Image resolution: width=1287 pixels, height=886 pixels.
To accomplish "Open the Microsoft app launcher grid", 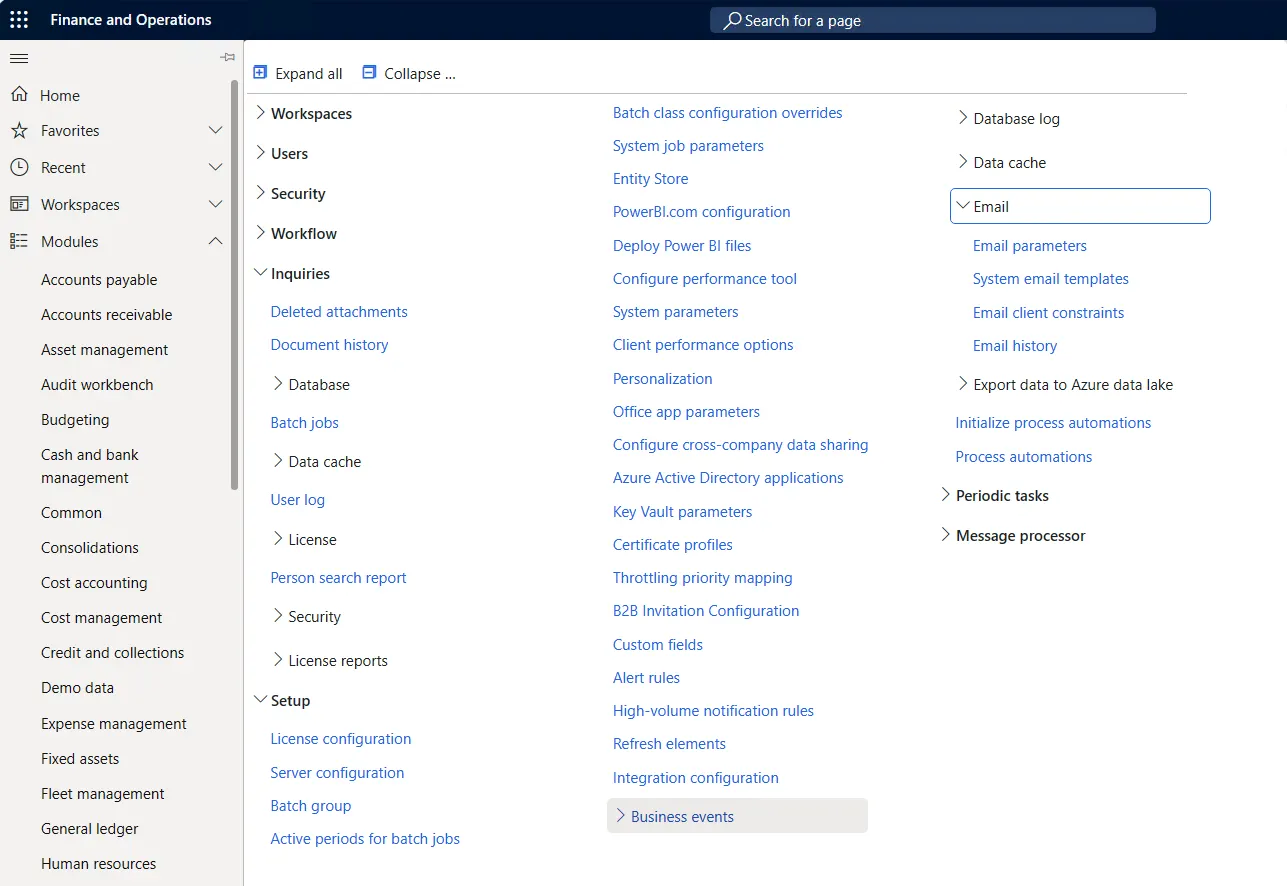I will [x=18, y=19].
